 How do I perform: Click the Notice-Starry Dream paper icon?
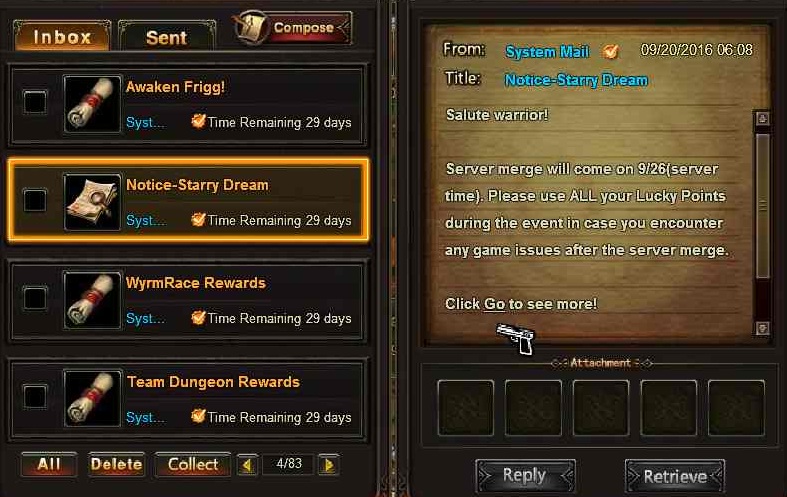pyautogui.click(x=92, y=202)
